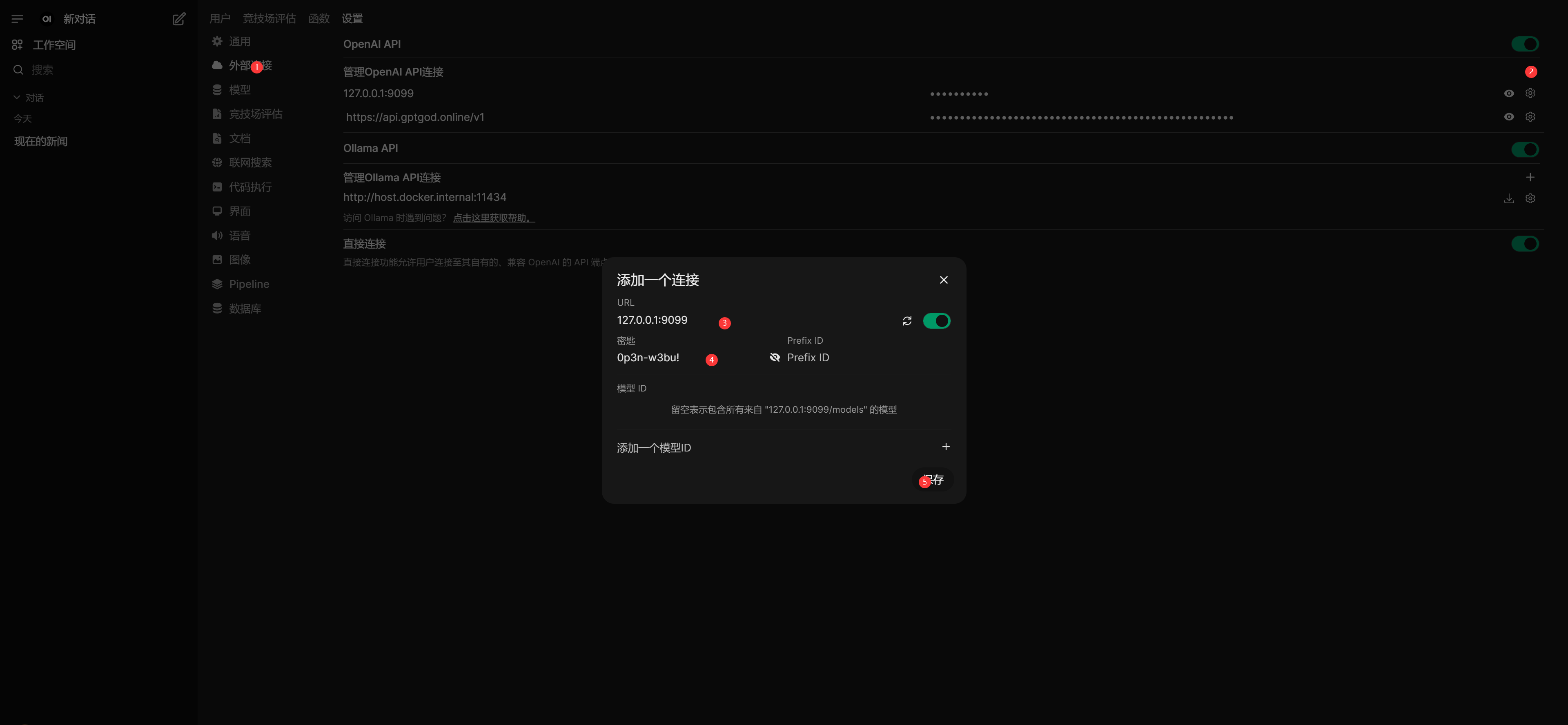The height and width of the screenshot is (725, 1568).
Task: Open the 用户 tab
Action: pyautogui.click(x=219, y=19)
